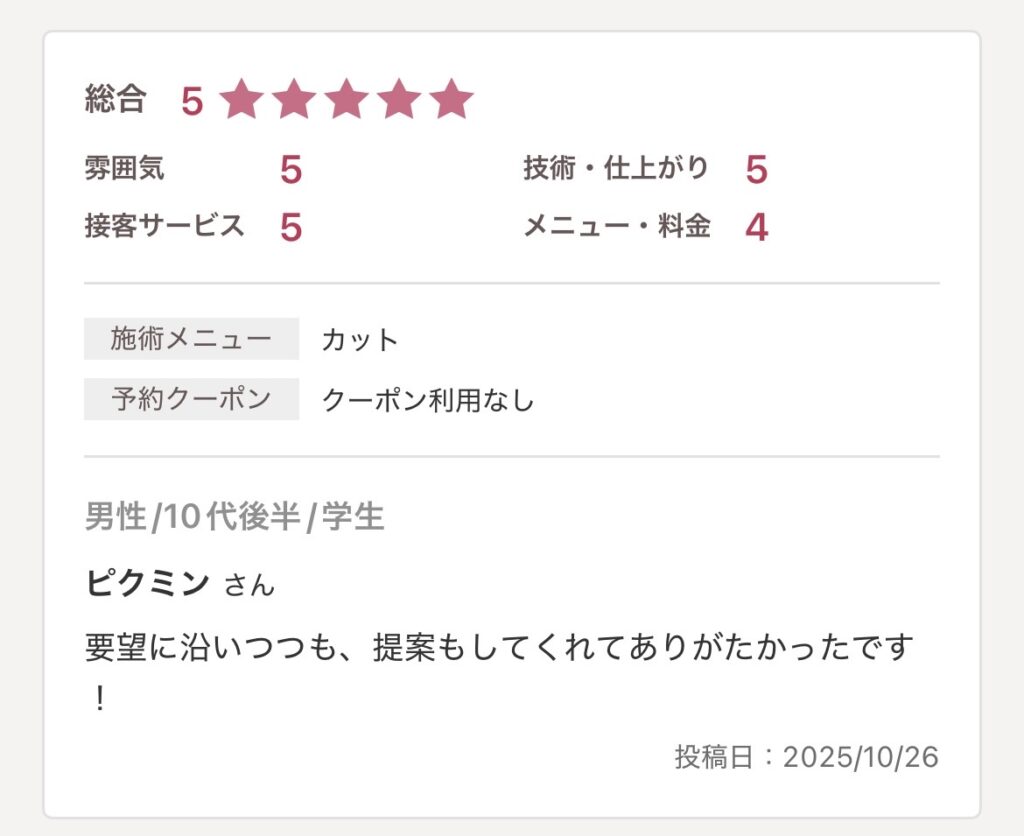Click the 雰囲気 atmosphere rating label
This screenshot has height=836, width=1024.
pyautogui.click(x=125, y=169)
